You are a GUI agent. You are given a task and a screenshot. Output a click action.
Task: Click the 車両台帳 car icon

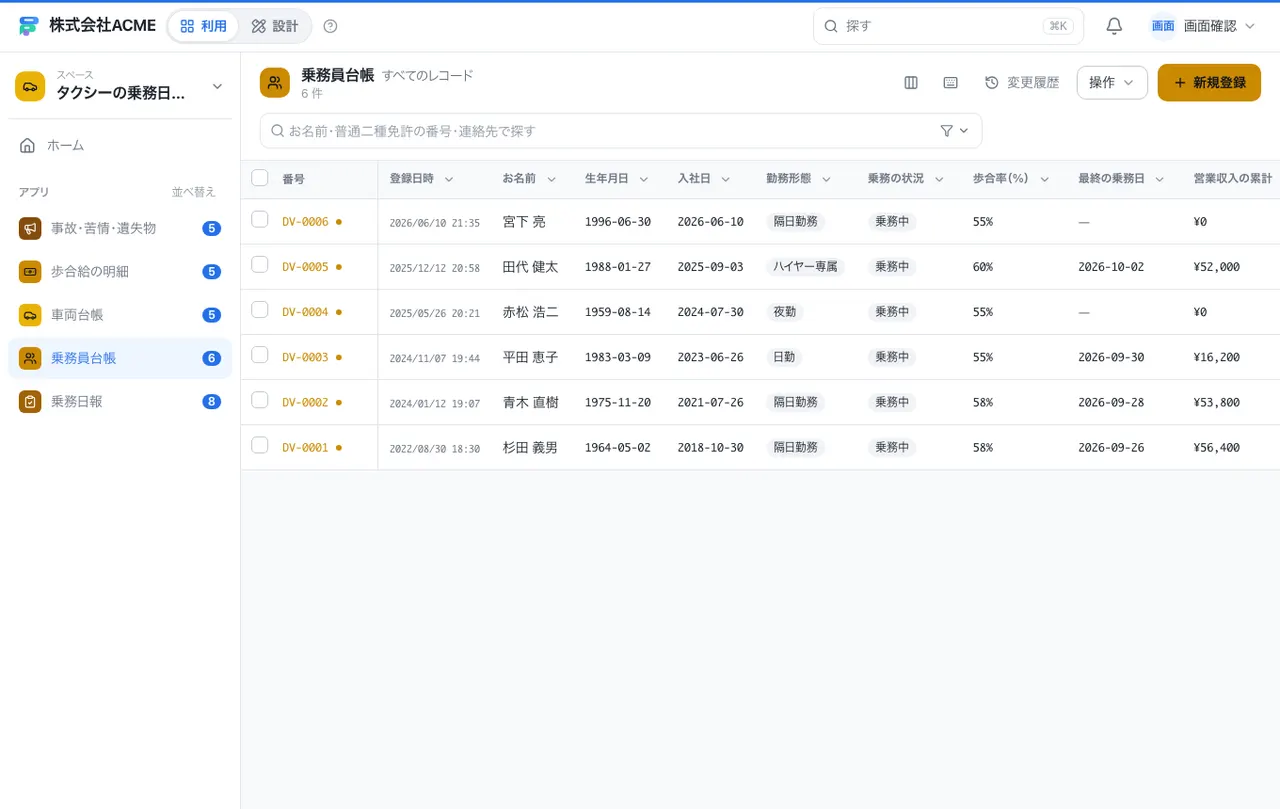click(30, 315)
